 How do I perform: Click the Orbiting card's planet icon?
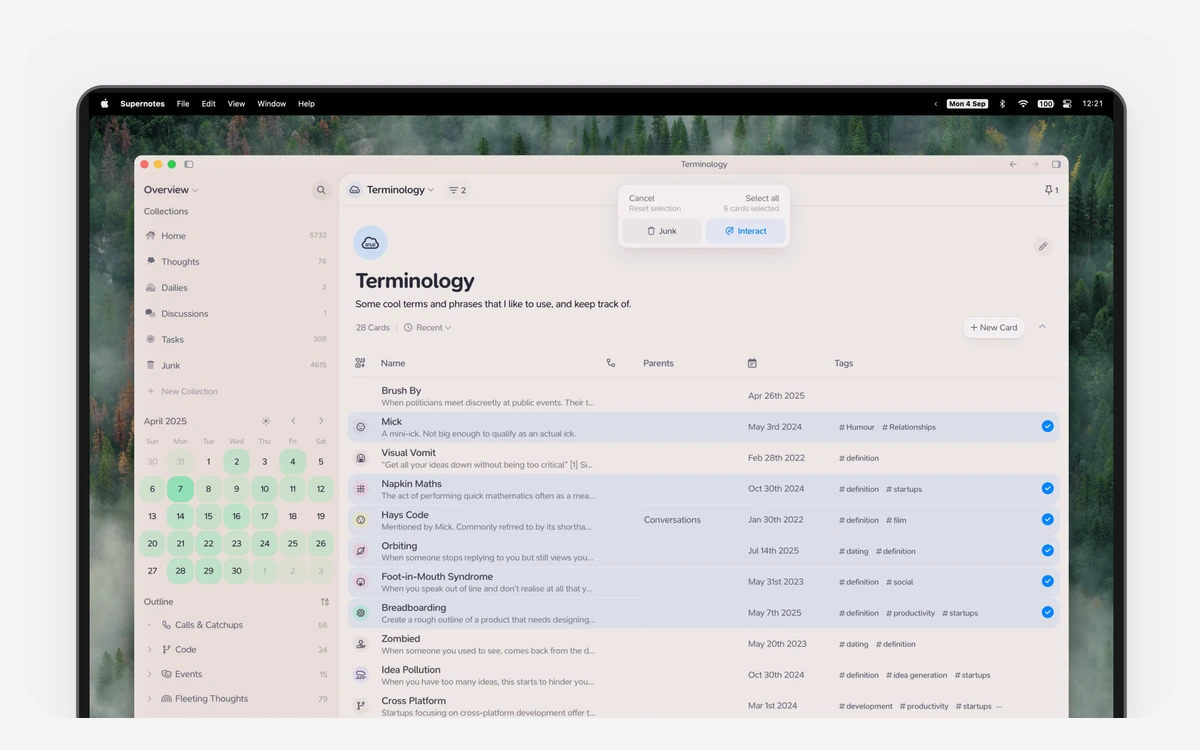click(x=361, y=551)
